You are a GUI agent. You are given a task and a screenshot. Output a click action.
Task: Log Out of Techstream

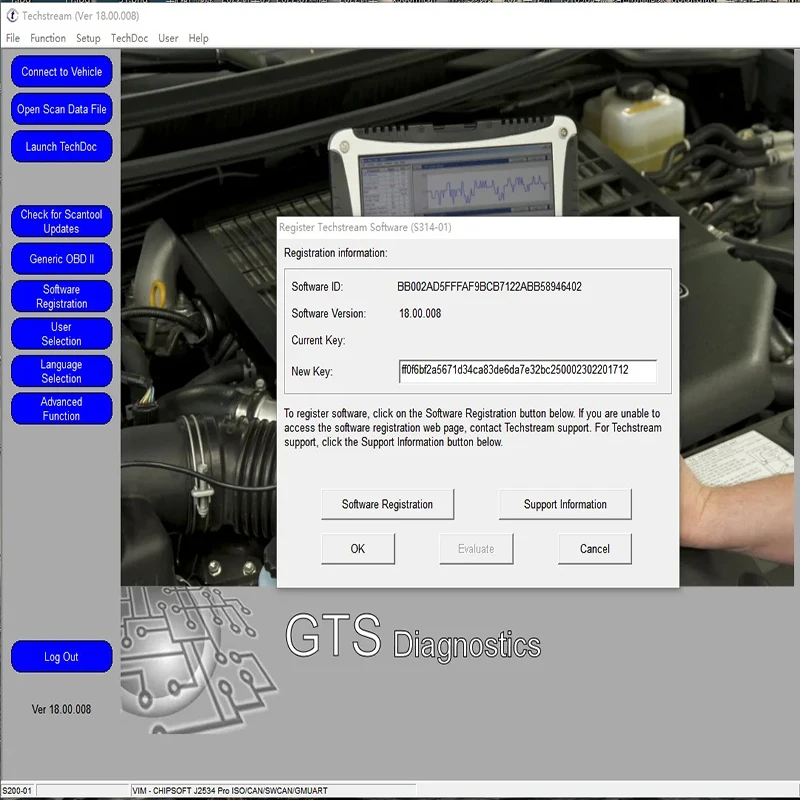click(x=62, y=657)
